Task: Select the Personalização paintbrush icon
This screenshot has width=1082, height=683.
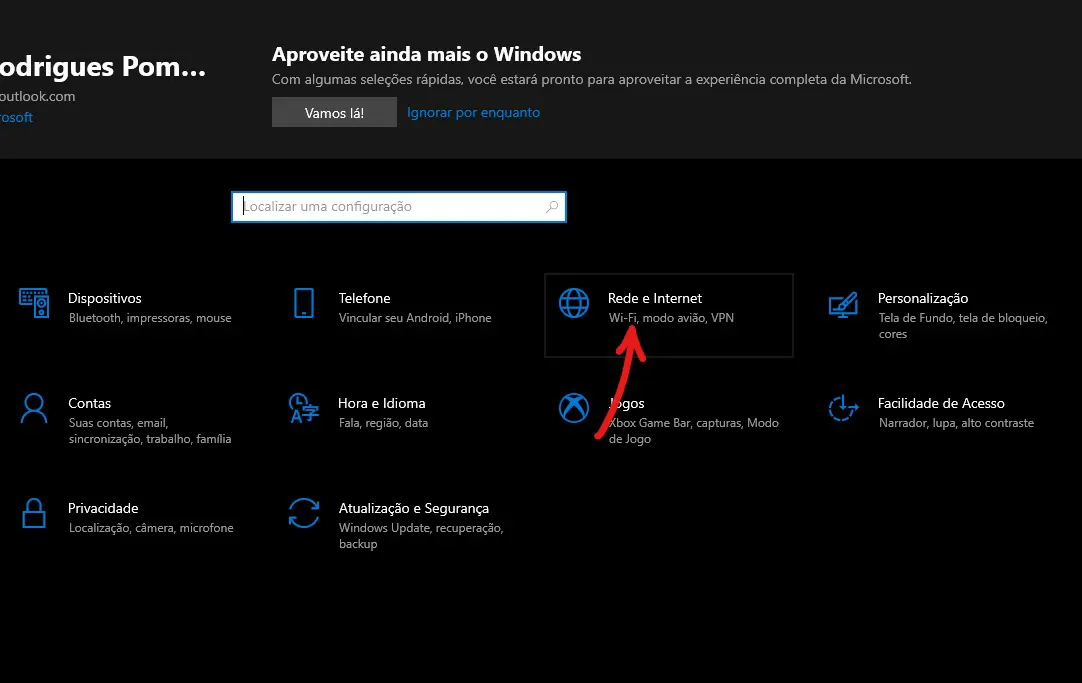Action: (x=843, y=304)
